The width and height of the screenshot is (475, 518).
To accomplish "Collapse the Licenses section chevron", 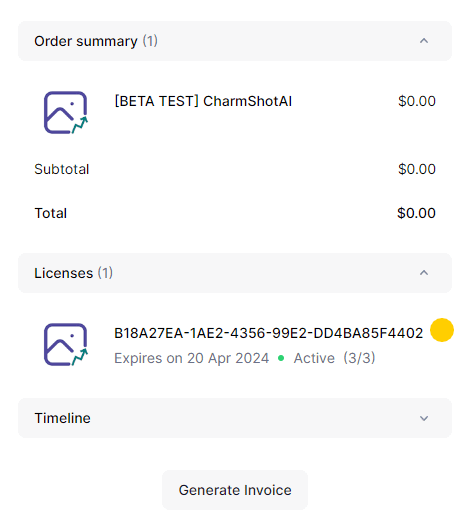I will coord(424,273).
